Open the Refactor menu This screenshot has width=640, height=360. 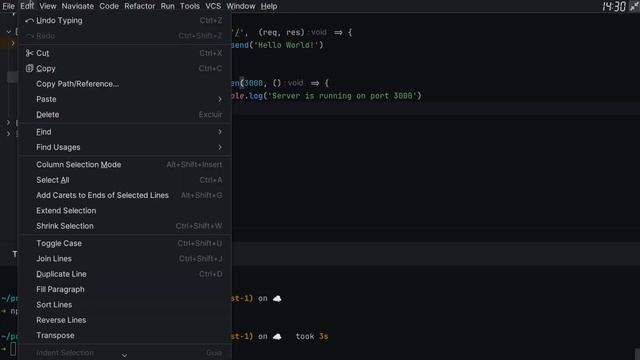140,6
